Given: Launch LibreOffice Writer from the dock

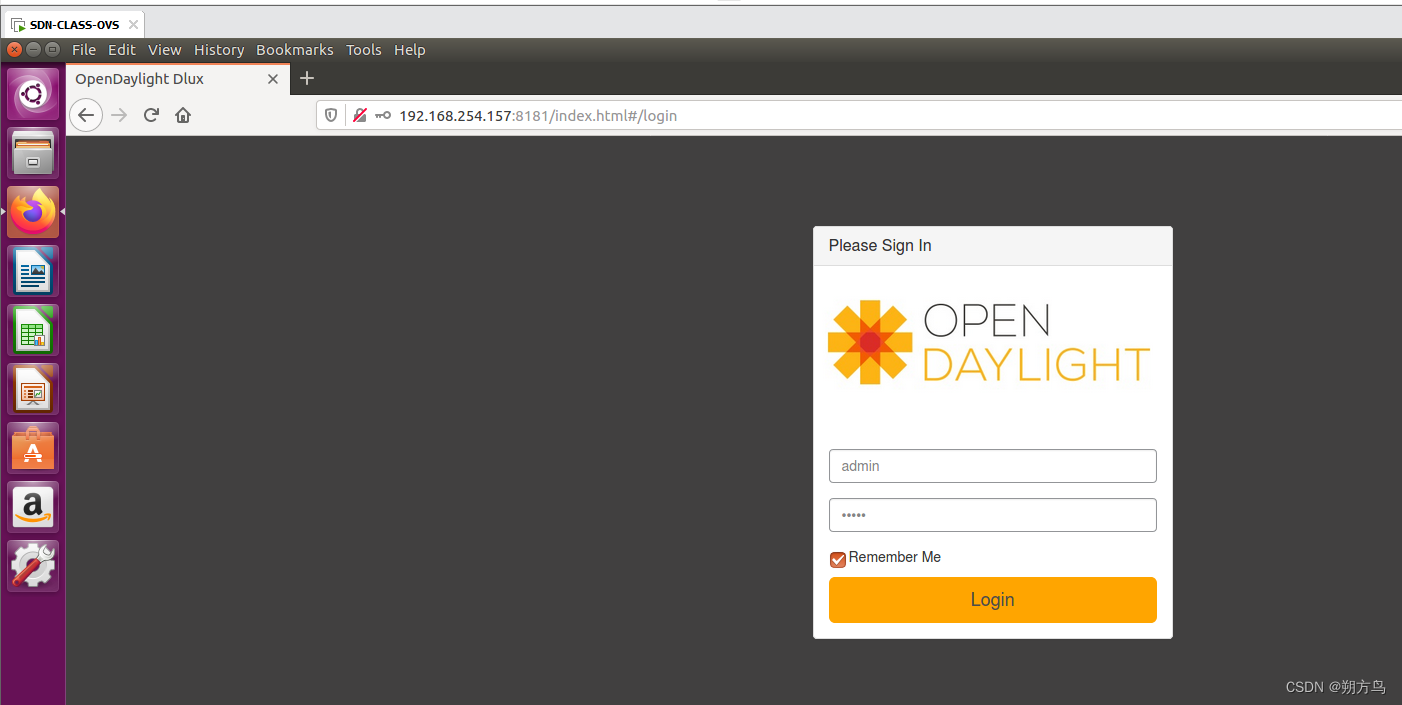Looking at the screenshot, I should (x=33, y=271).
